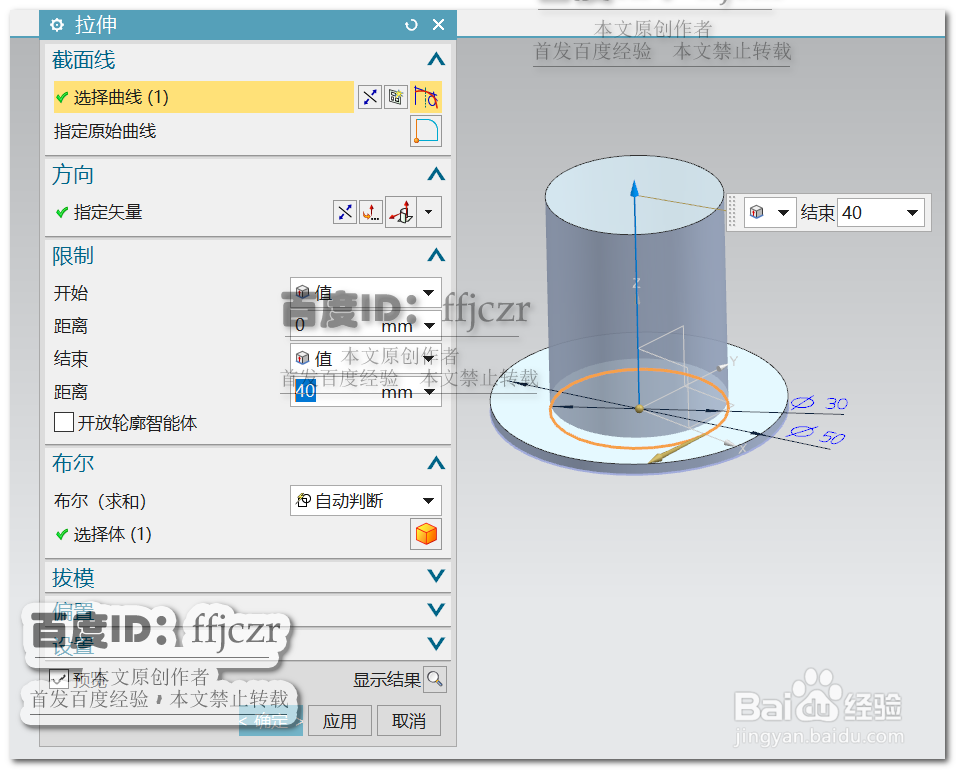956x770 pixels.
Task: Click the 取消 button to dismiss
Action: tap(408, 720)
